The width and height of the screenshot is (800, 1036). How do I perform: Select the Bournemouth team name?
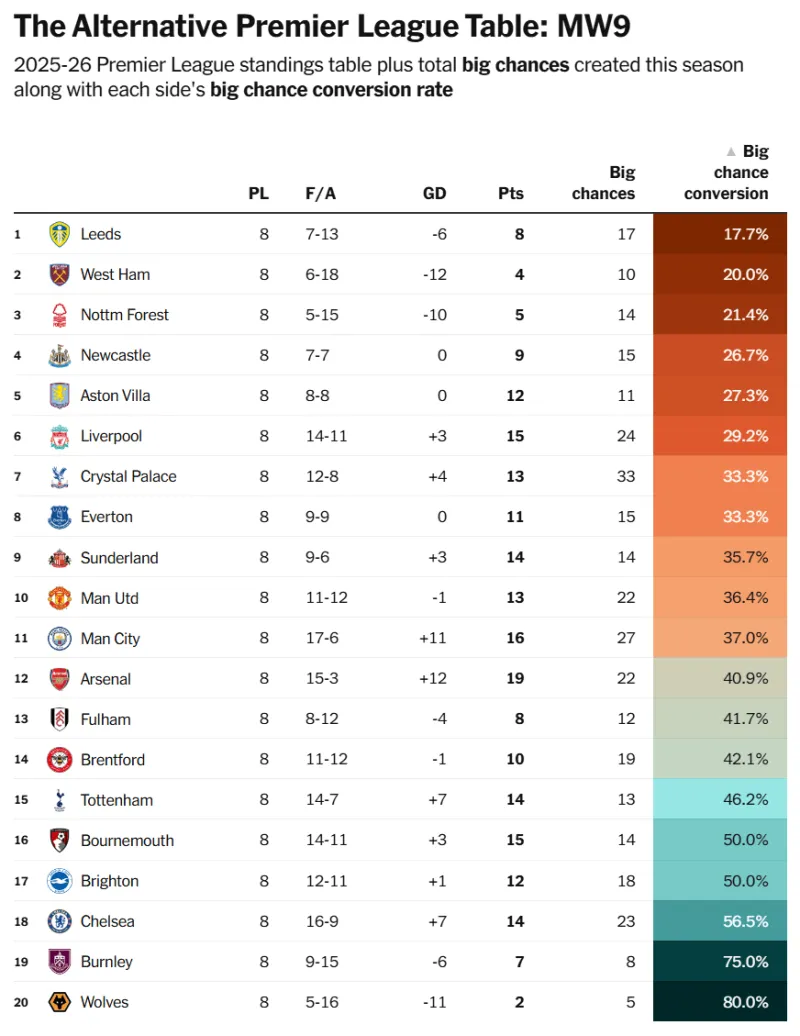tap(127, 841)
